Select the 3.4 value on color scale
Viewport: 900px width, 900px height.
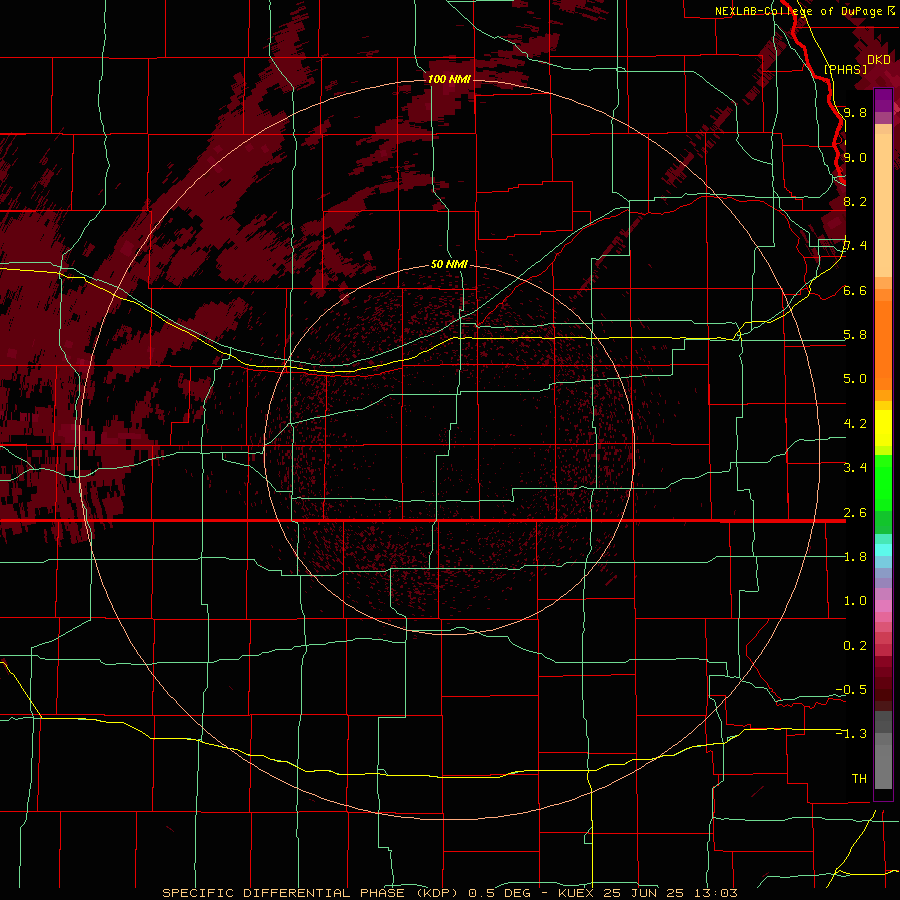(855, 468)
